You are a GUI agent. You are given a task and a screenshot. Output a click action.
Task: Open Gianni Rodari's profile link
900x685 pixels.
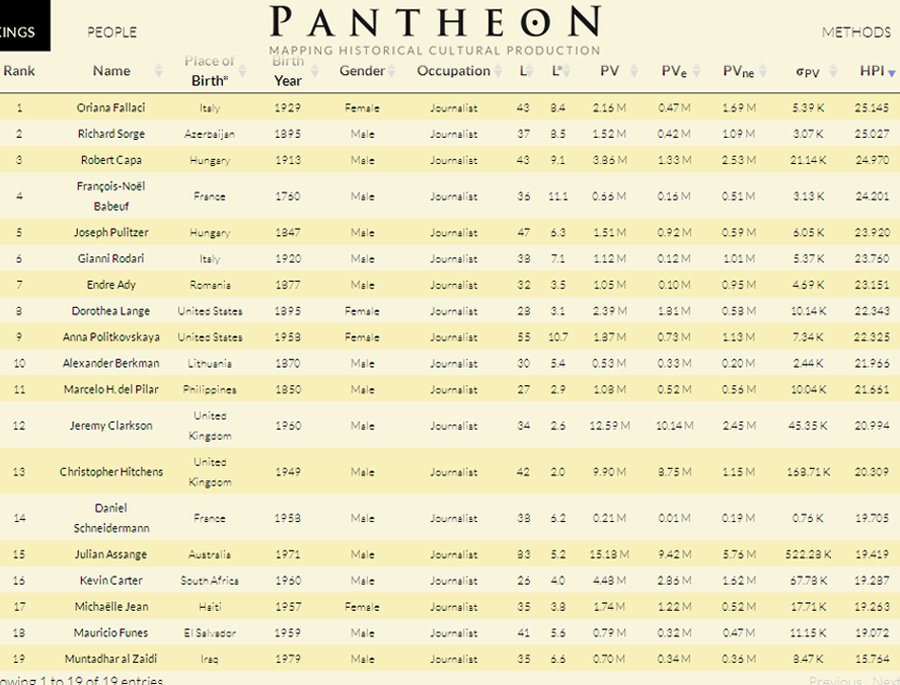point(111,258)
